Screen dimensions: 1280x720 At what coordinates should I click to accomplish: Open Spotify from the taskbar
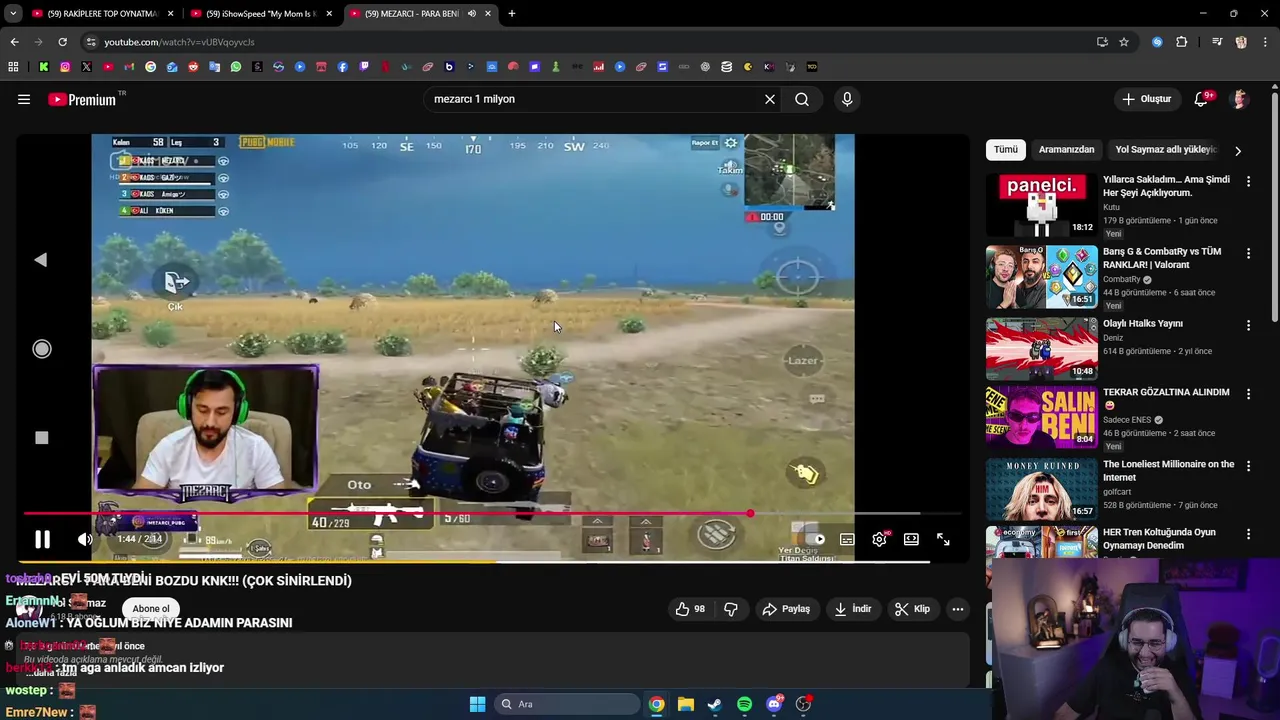[x=744, y=704]
